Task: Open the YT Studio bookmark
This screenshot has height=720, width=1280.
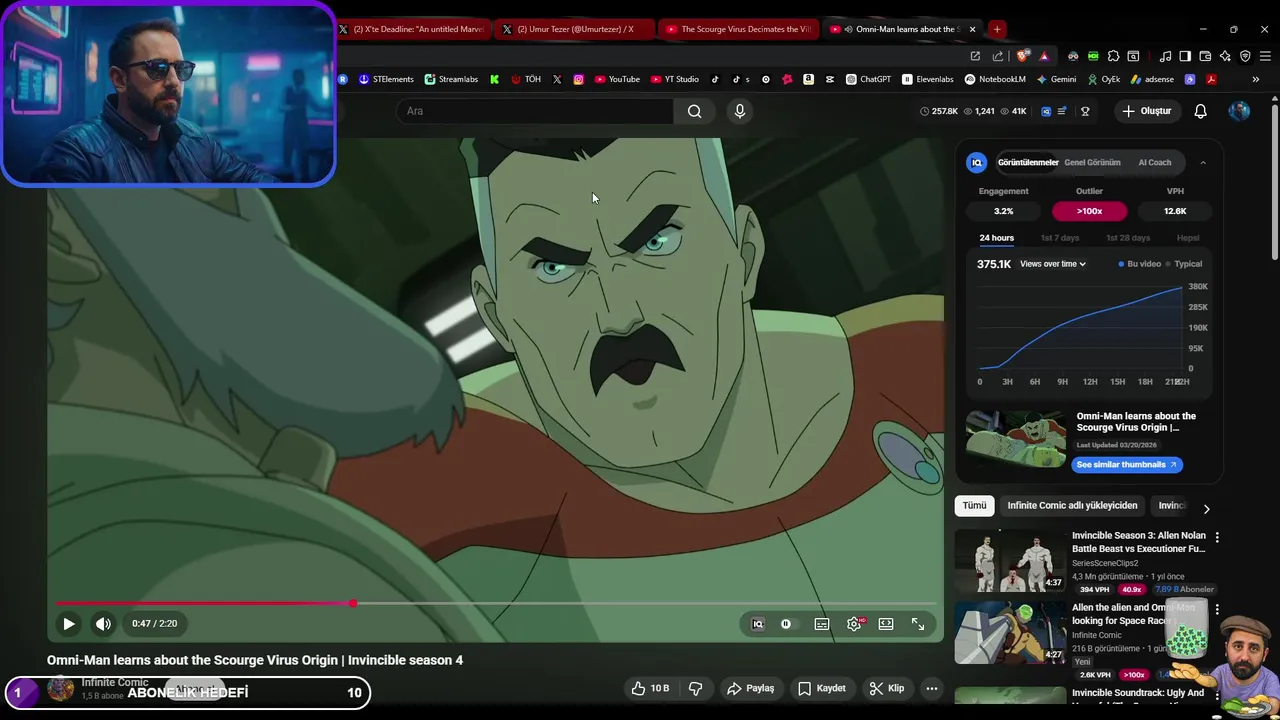Action: (x=675, y=79)
